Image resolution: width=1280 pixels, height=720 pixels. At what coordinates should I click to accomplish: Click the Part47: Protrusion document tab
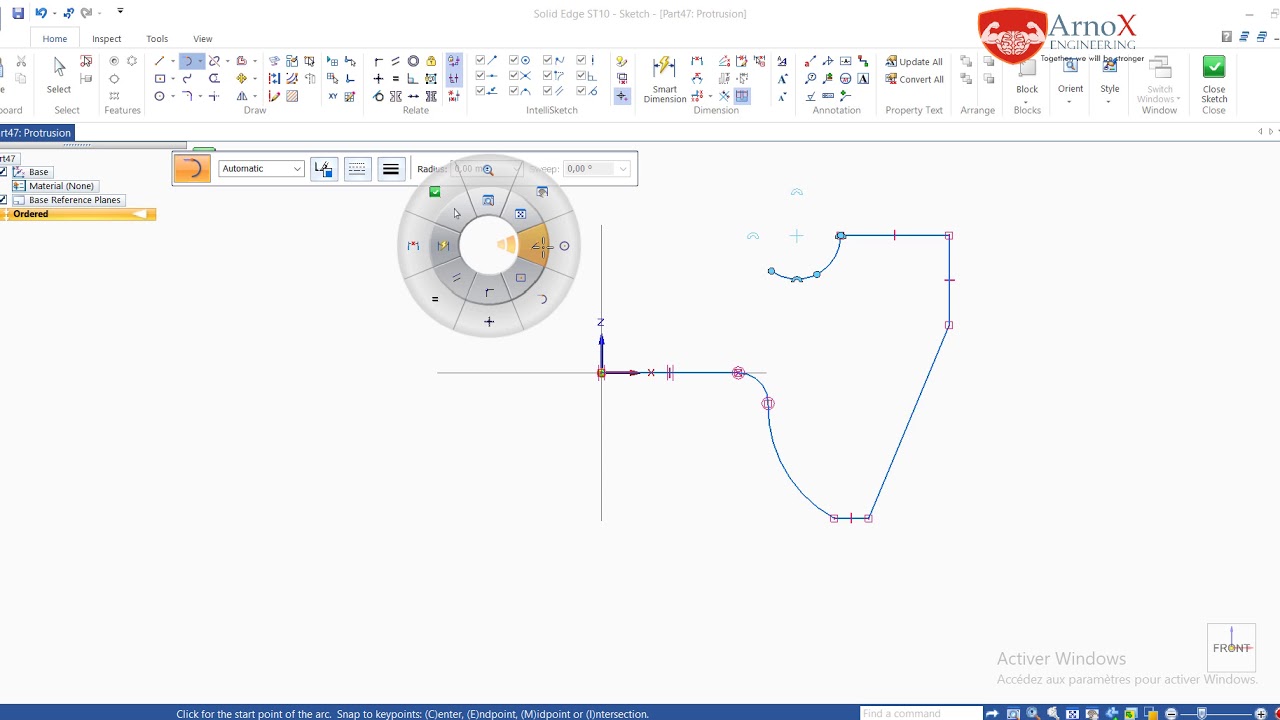36,133
